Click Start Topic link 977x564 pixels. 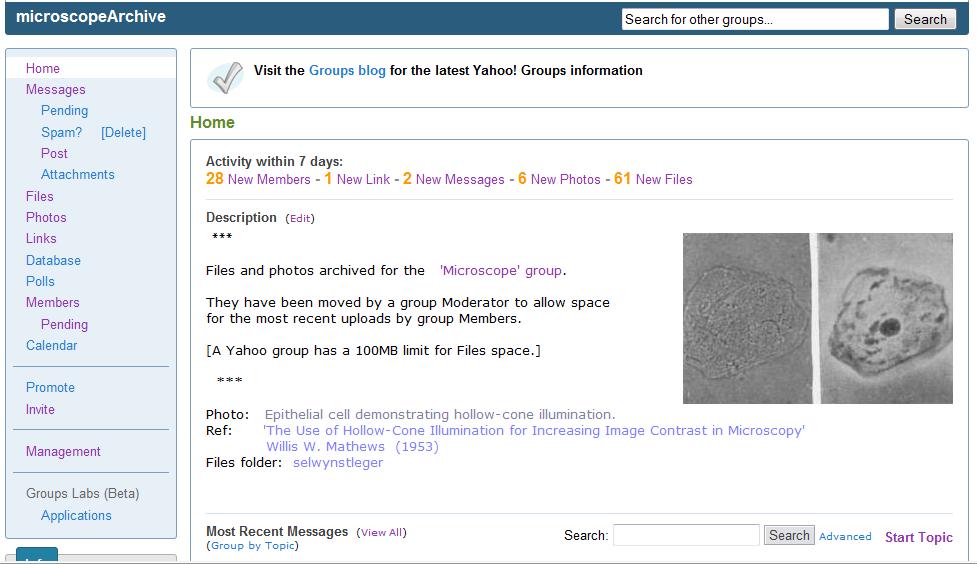coord(918,537)
